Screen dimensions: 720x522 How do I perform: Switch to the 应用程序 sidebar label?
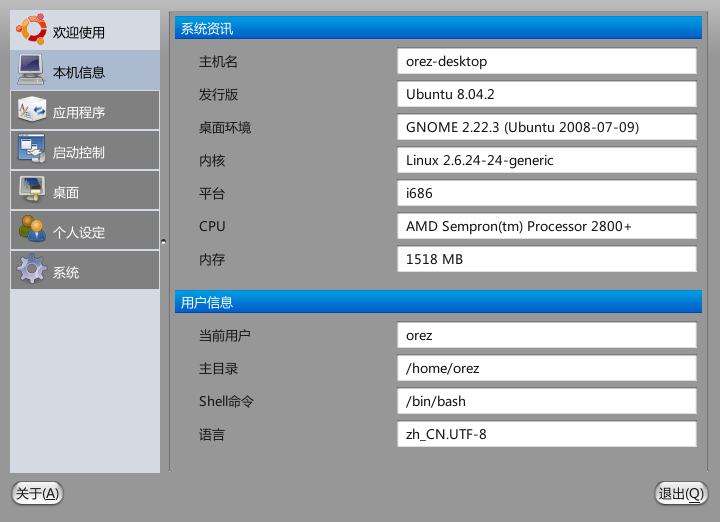pos(79,112)
